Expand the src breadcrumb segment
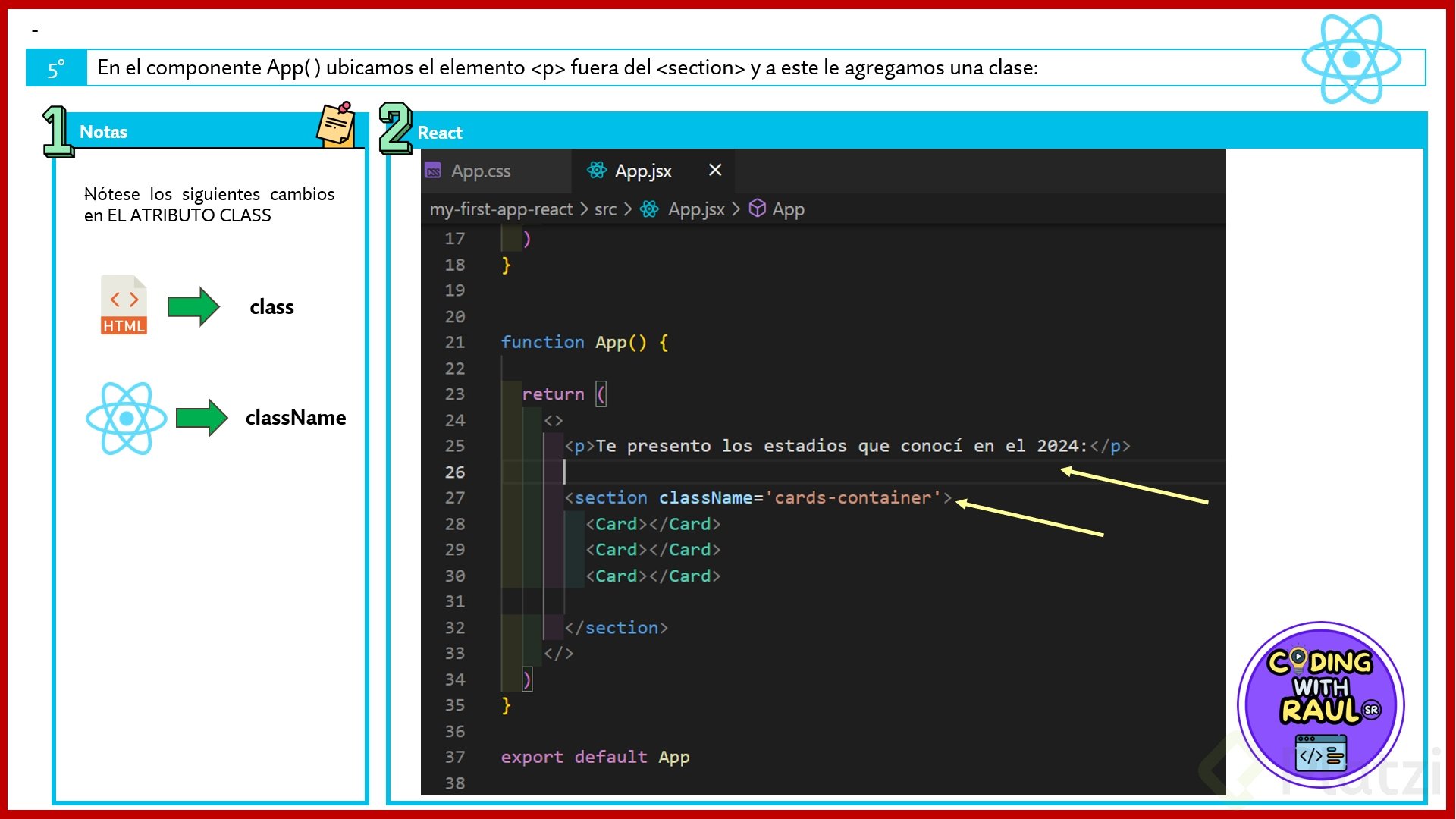This screenshot has width=1456, height=819. tap(605, 209)
